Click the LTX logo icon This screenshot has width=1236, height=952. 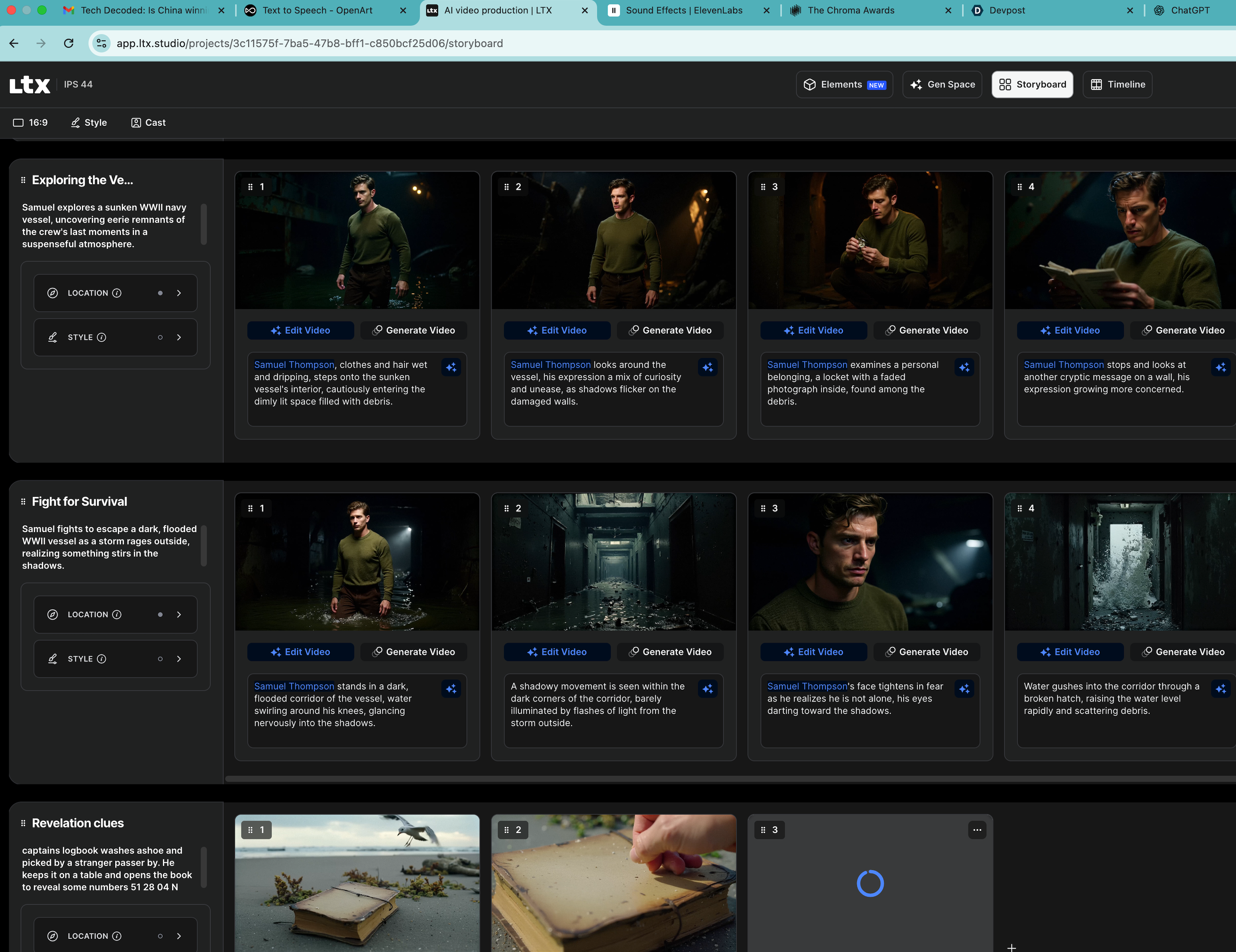coord(30,85)
